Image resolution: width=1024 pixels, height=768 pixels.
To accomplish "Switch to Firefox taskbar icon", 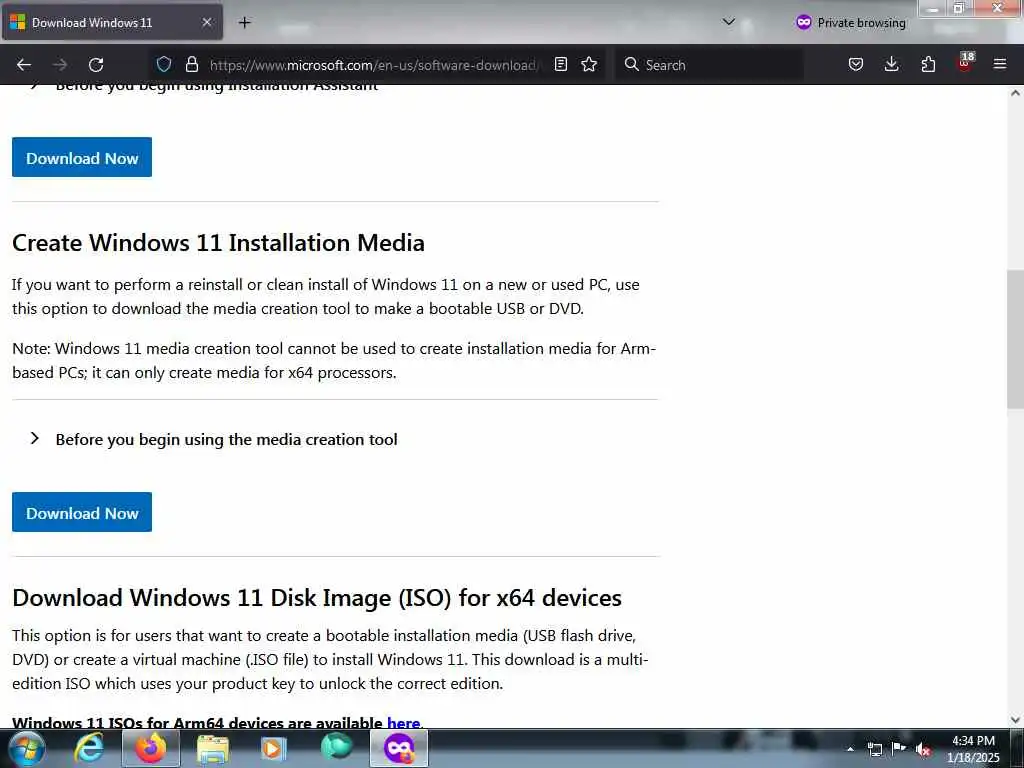I will tap(150, 748).
